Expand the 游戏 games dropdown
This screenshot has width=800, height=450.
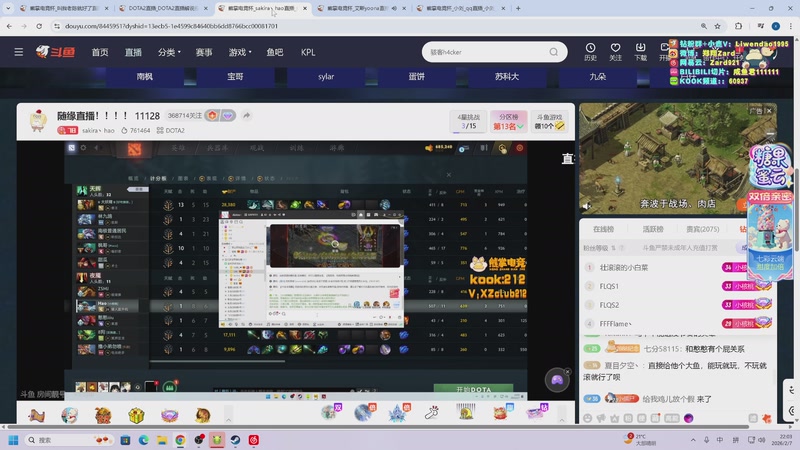(x=240, y=52)
